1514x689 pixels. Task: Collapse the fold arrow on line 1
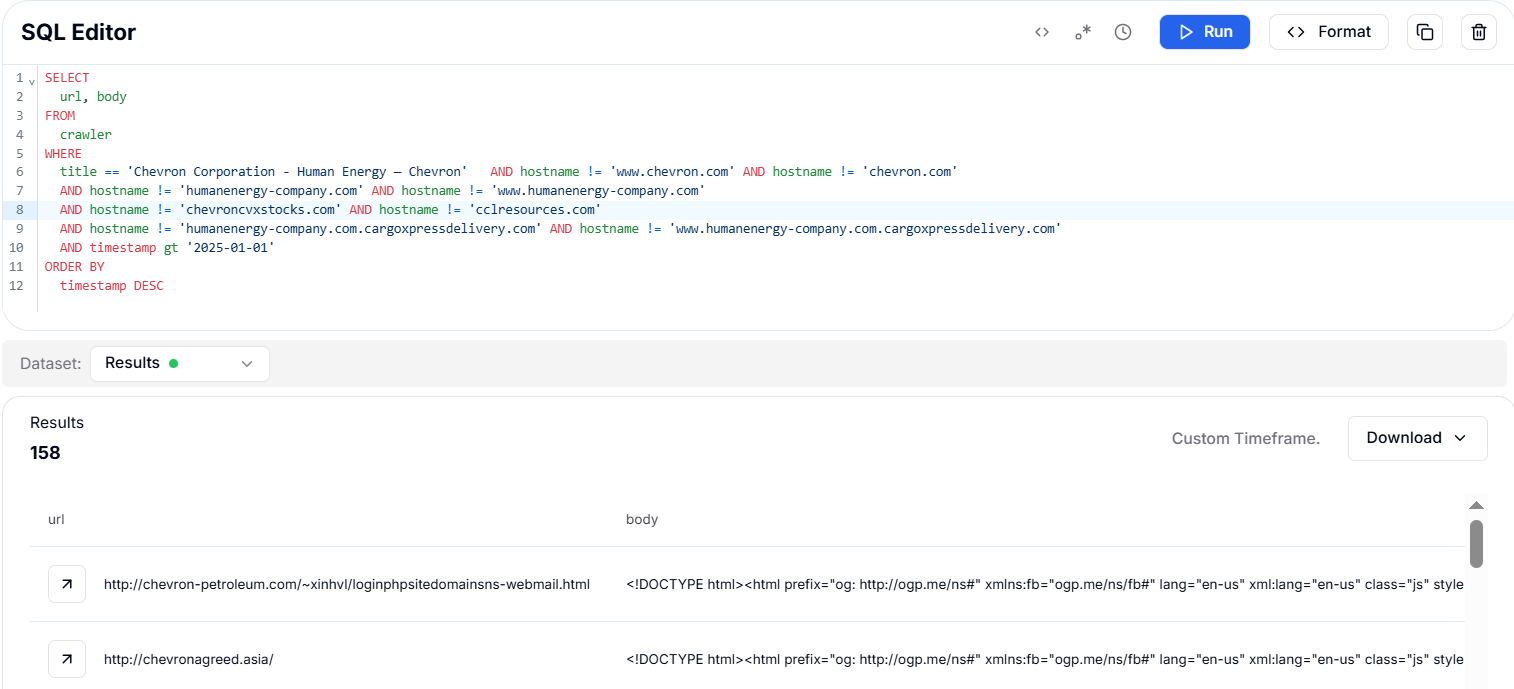click(32, 81)
